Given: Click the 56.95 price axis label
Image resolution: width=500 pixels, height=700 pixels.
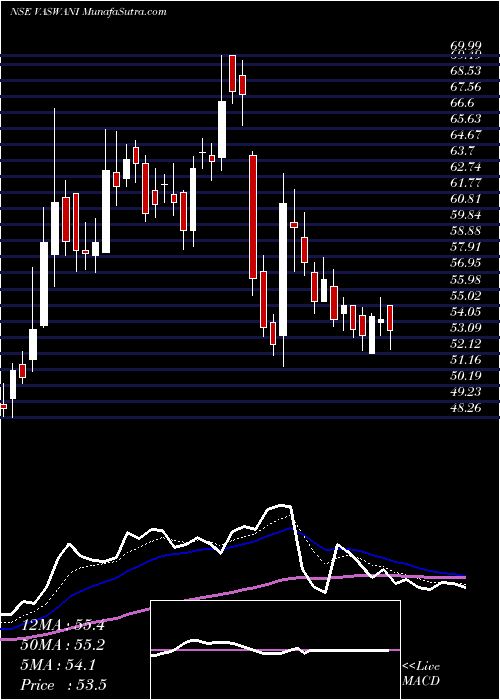Looking at the screenshot, I should 466,263.
